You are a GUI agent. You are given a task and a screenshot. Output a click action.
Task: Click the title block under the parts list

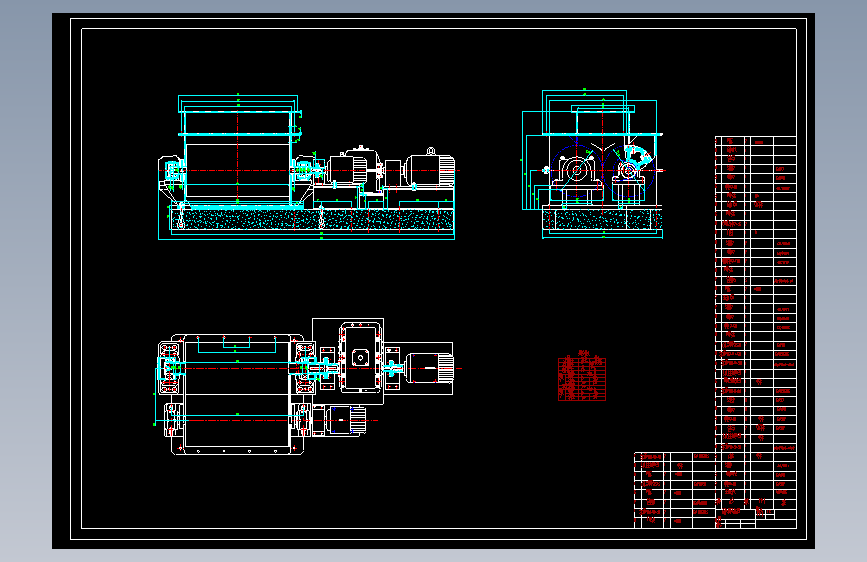[756, 518]
